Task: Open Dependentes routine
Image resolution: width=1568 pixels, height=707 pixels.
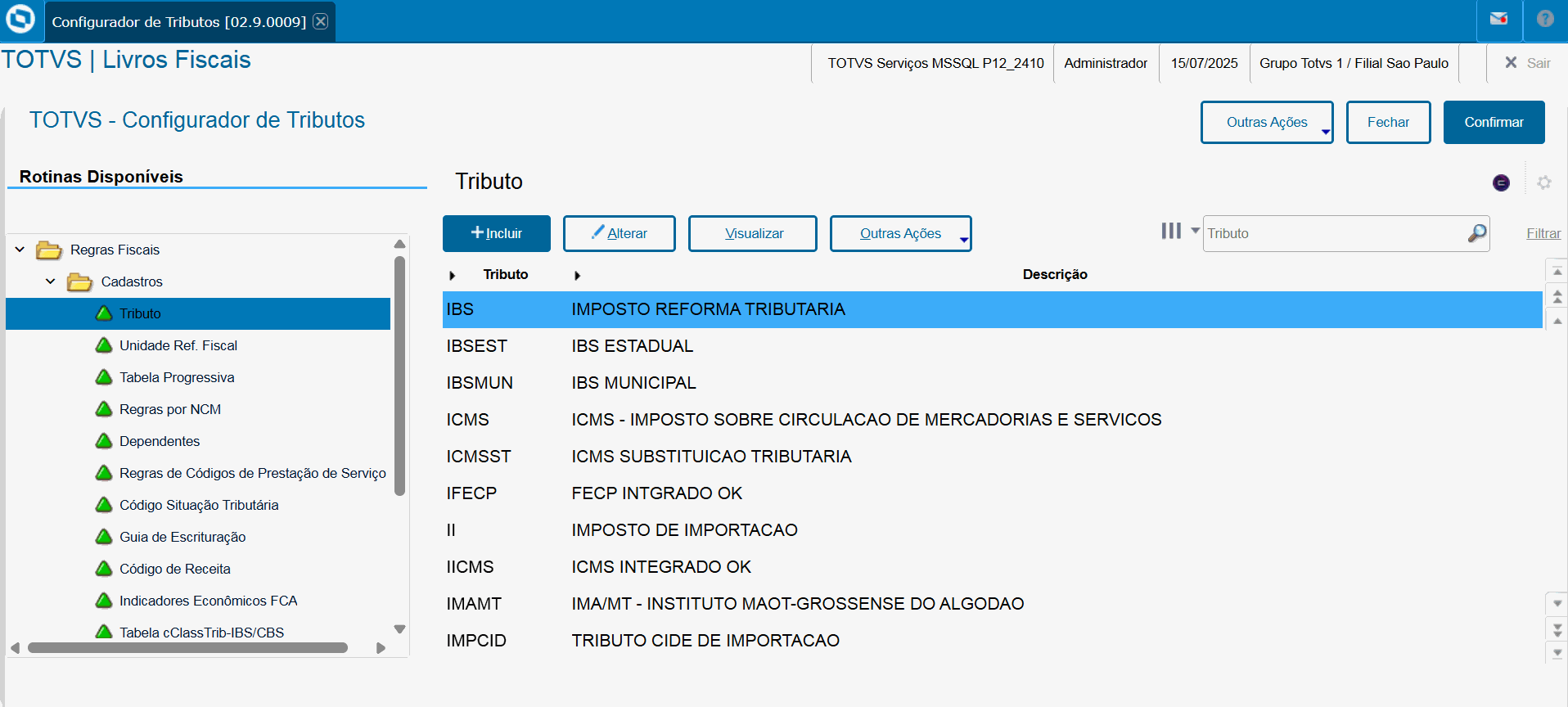Action: click(x=160, y=441)
